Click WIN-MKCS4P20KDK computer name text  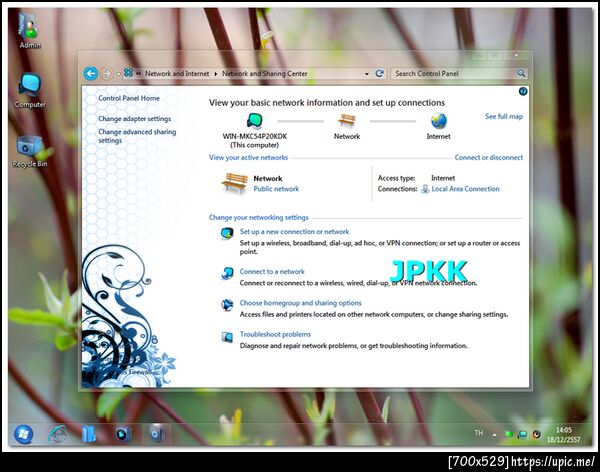coord(254,136)
